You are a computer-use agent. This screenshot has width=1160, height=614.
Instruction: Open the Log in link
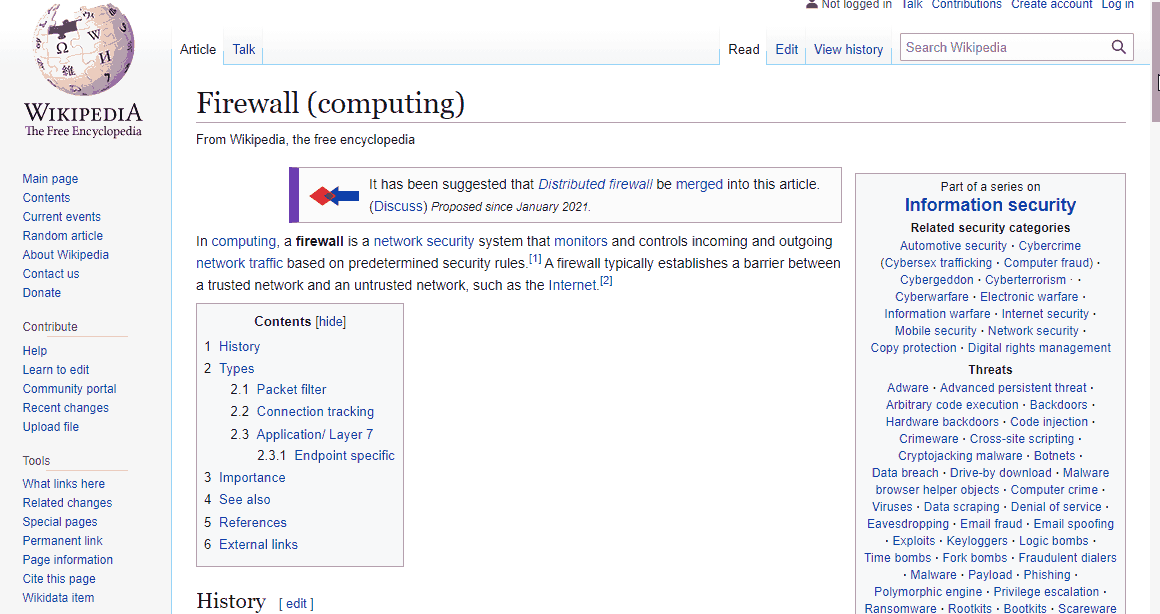point(1118,4)
